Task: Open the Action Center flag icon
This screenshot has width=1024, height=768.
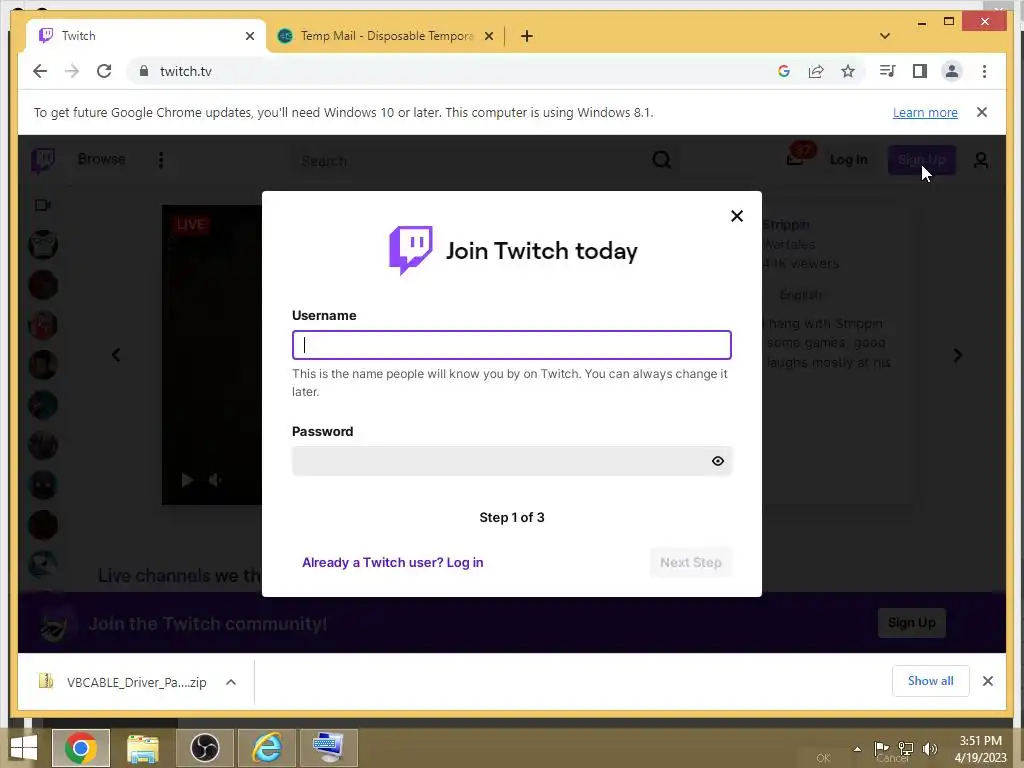Action: [x=882, y=748]
